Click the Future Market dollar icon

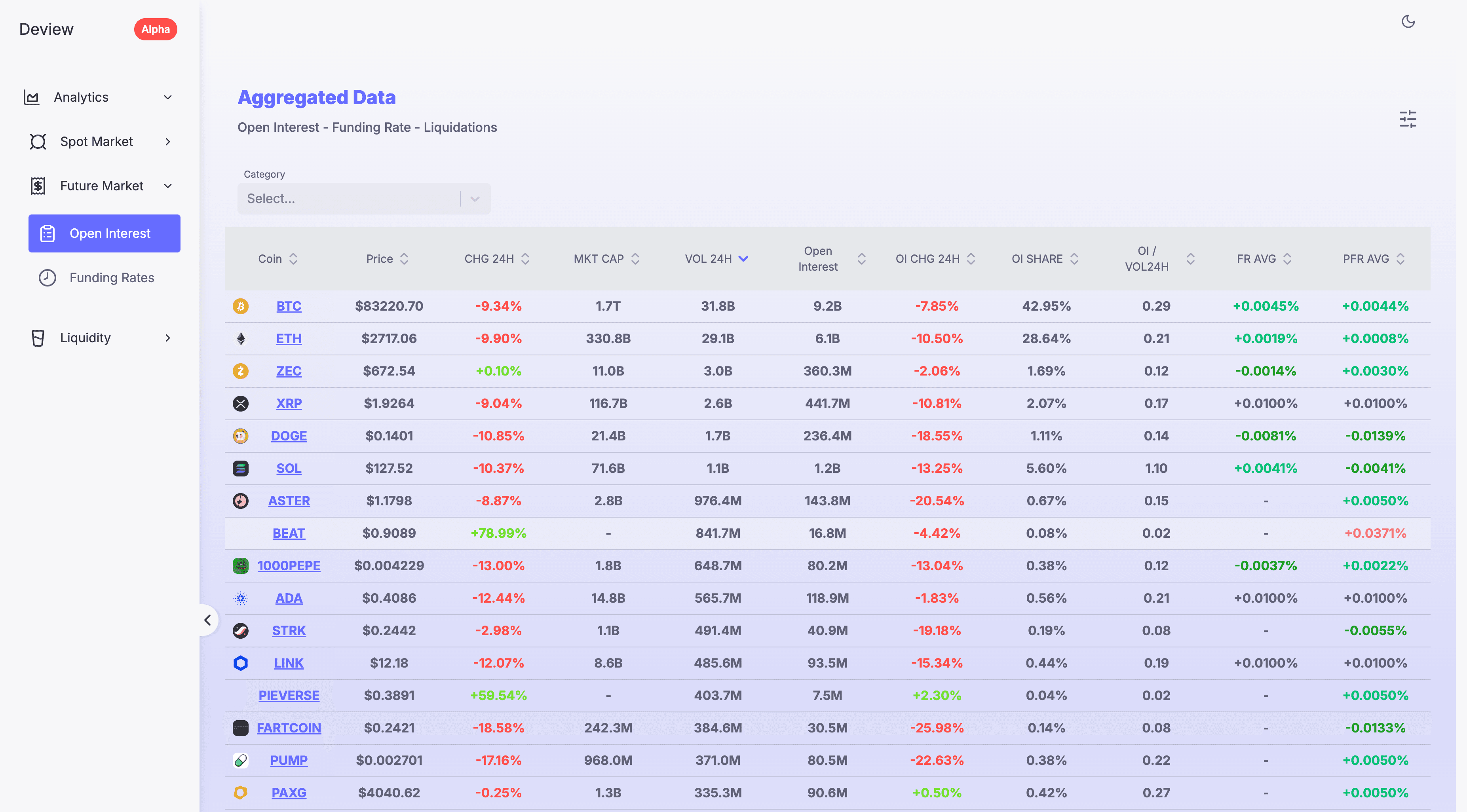tap(38, 186)
